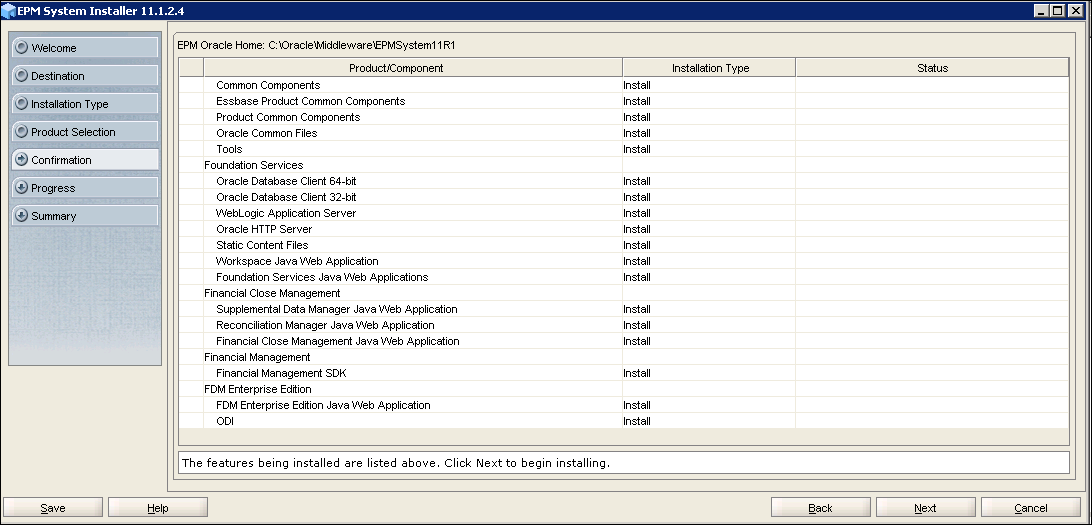Select the Installation Type wizard step
Viewport: 1092px width, 525px height.
(85, 104)
